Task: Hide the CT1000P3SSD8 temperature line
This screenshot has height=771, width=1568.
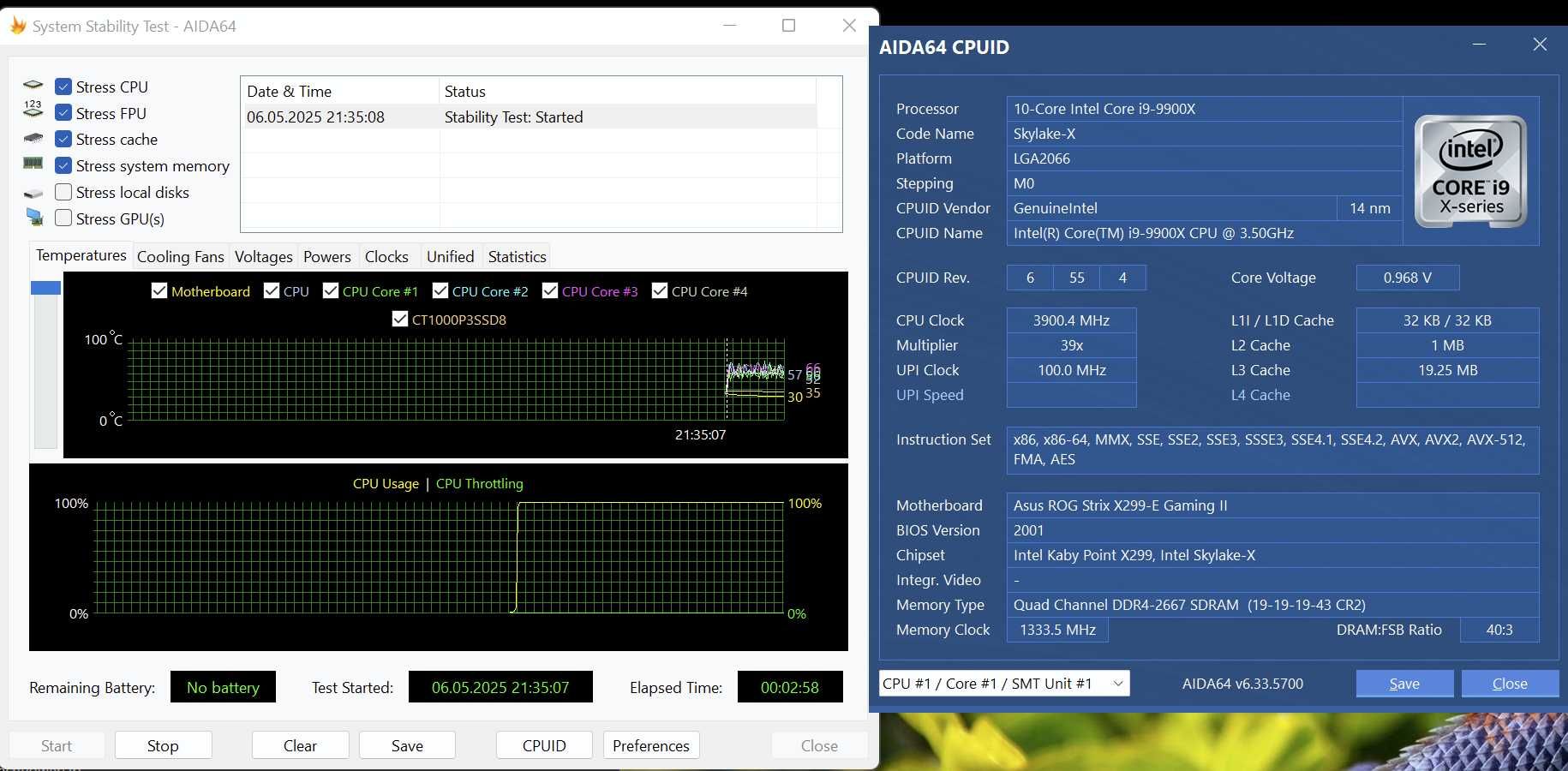Action: (399, 320)
